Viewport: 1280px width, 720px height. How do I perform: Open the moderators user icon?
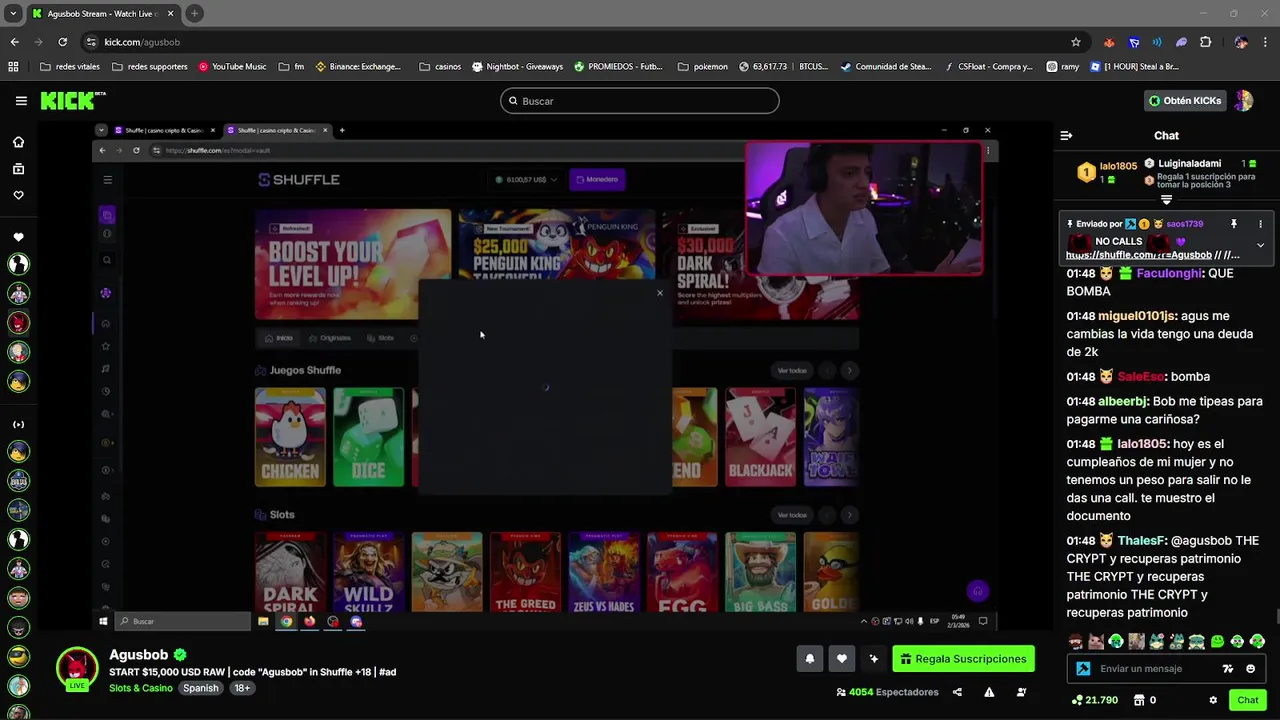1021,692
